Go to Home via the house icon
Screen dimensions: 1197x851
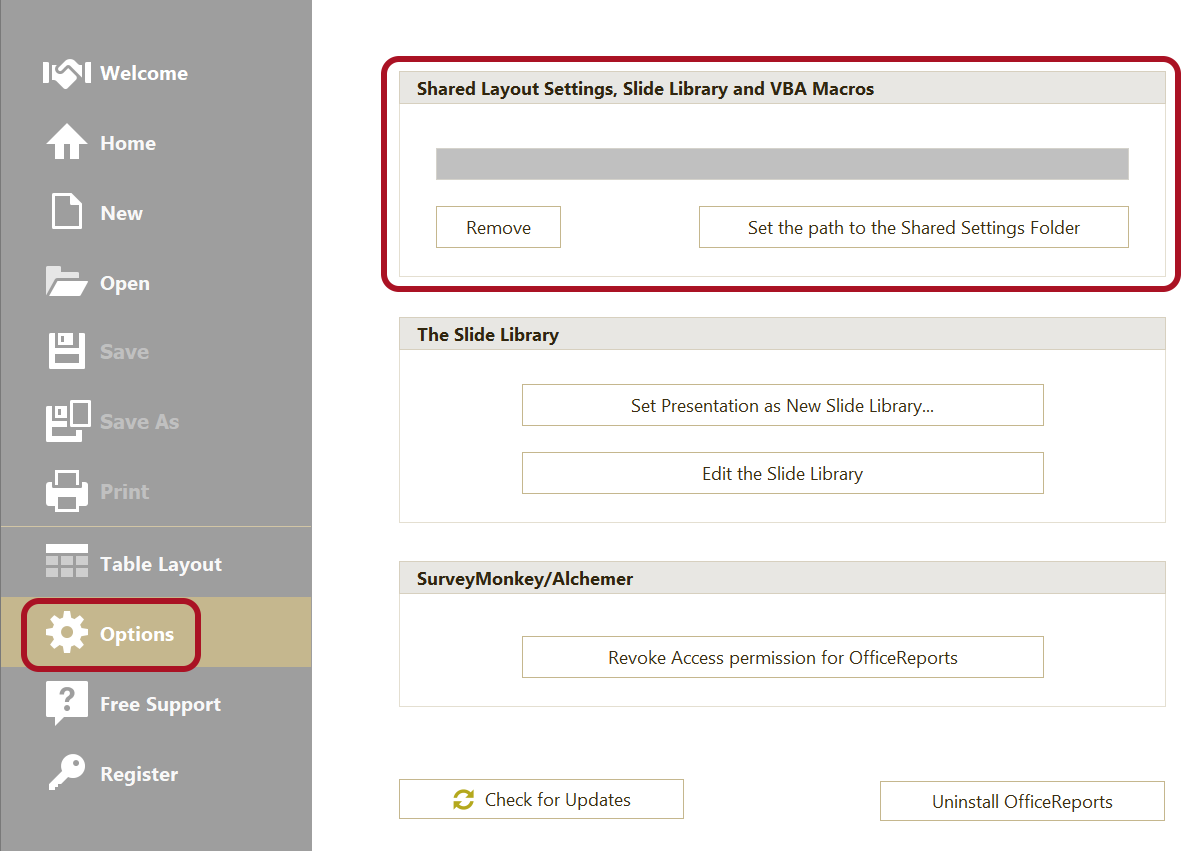point(67,143)
